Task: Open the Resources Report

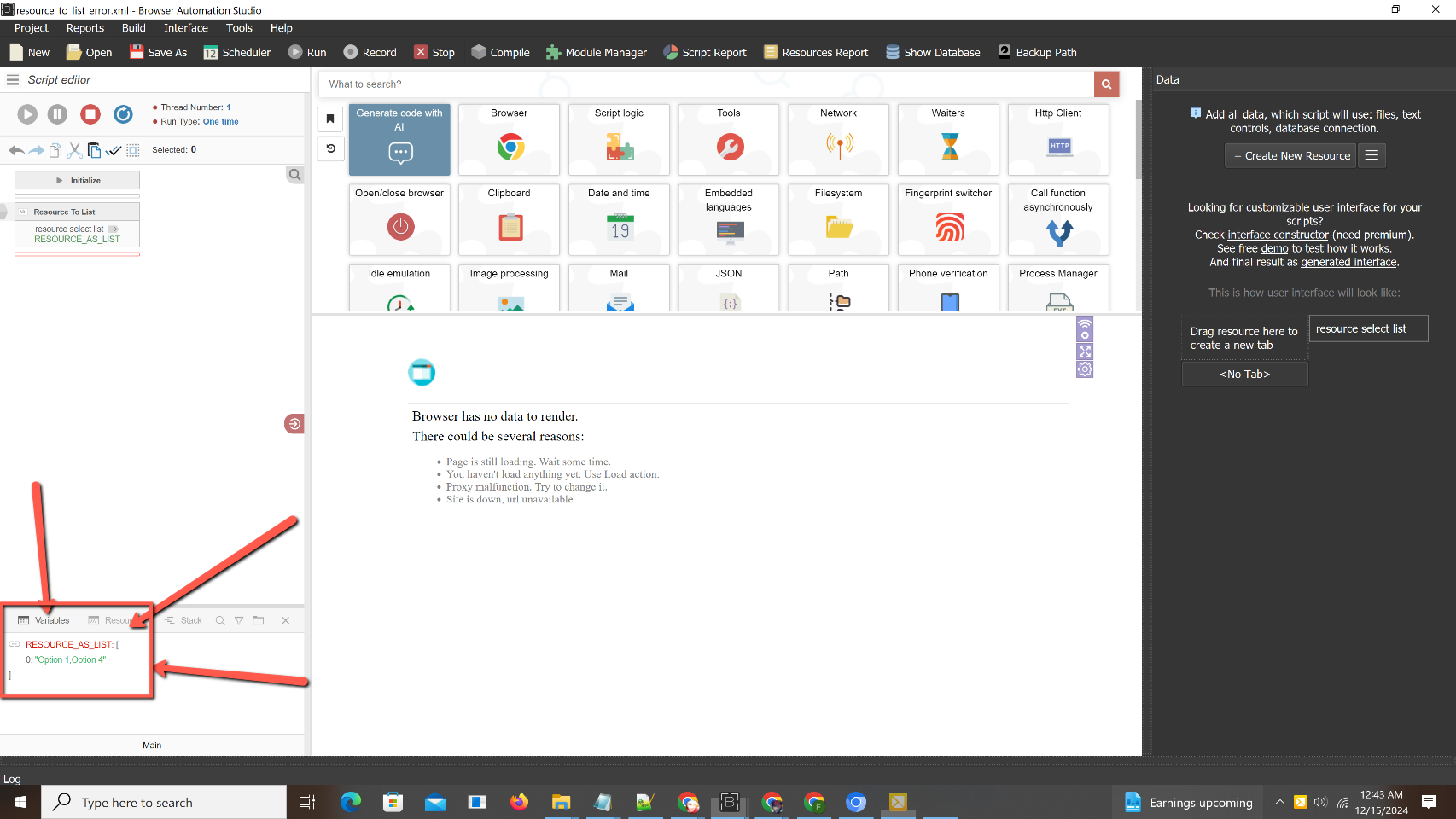Action: 816,52
